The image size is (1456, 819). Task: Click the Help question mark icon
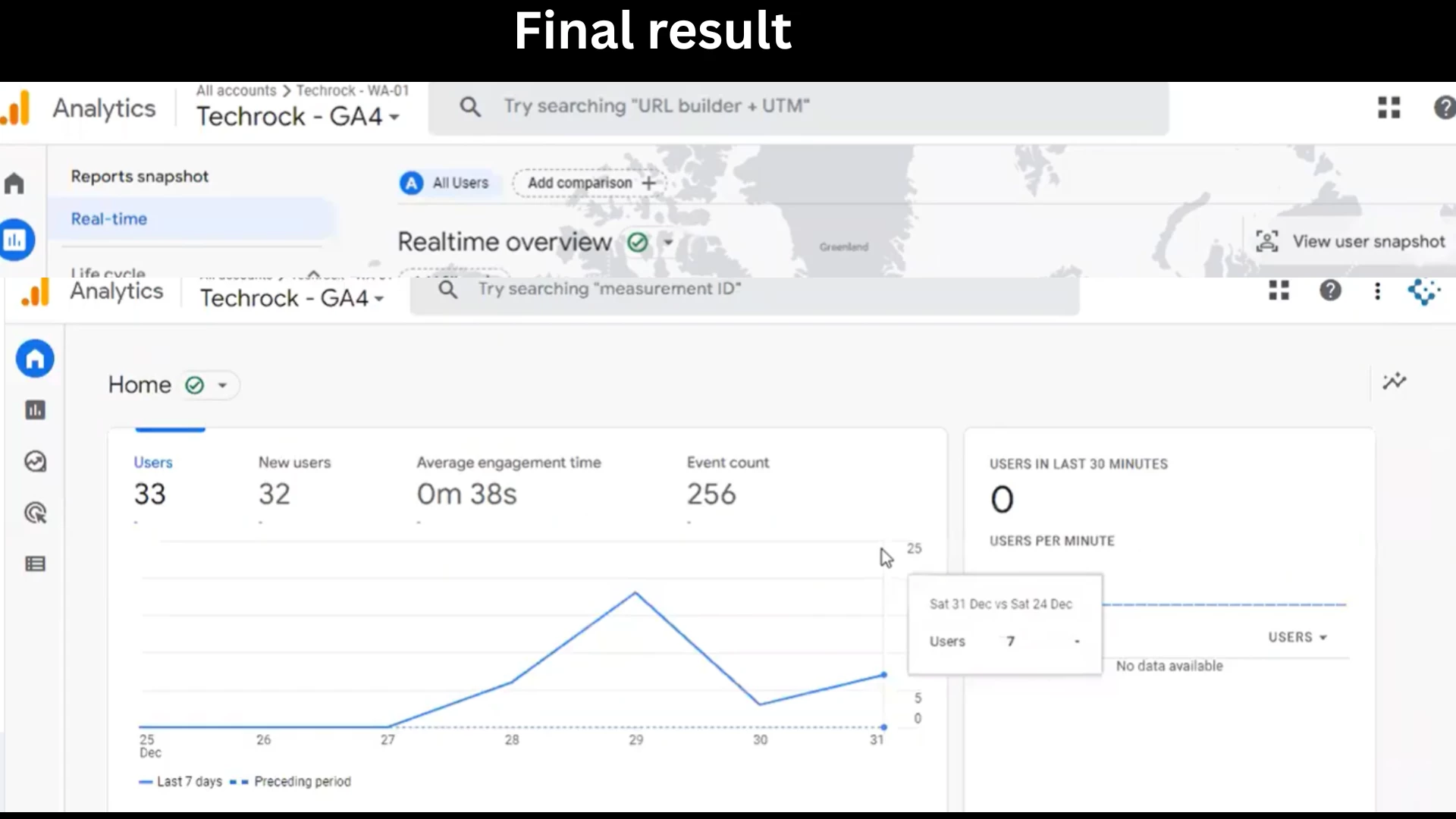coord(1330,290)
